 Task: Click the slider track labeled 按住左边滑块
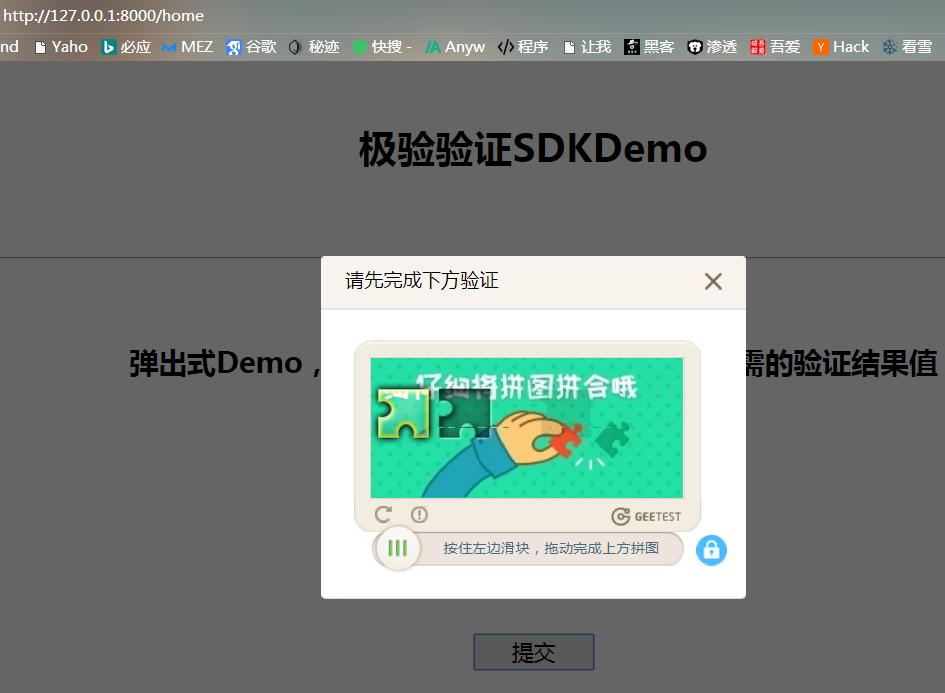[528, 548]
